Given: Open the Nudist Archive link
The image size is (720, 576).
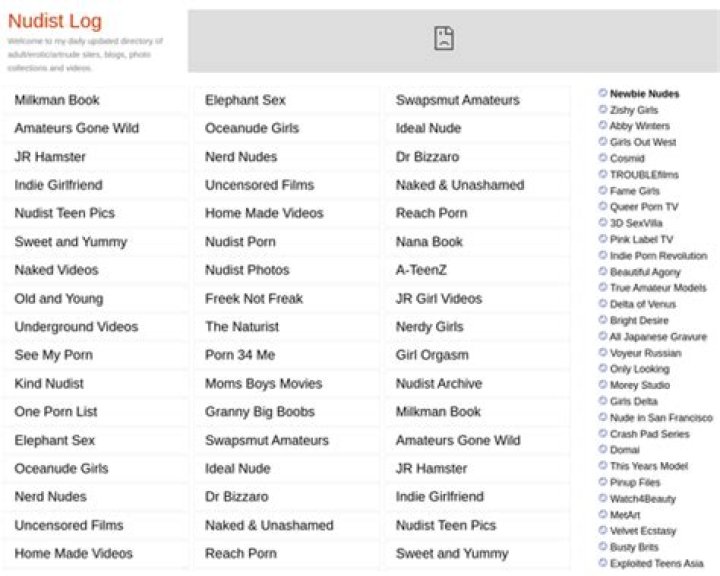Looking at the screenshot, I should pyautogui.click(x=438, y=384).
